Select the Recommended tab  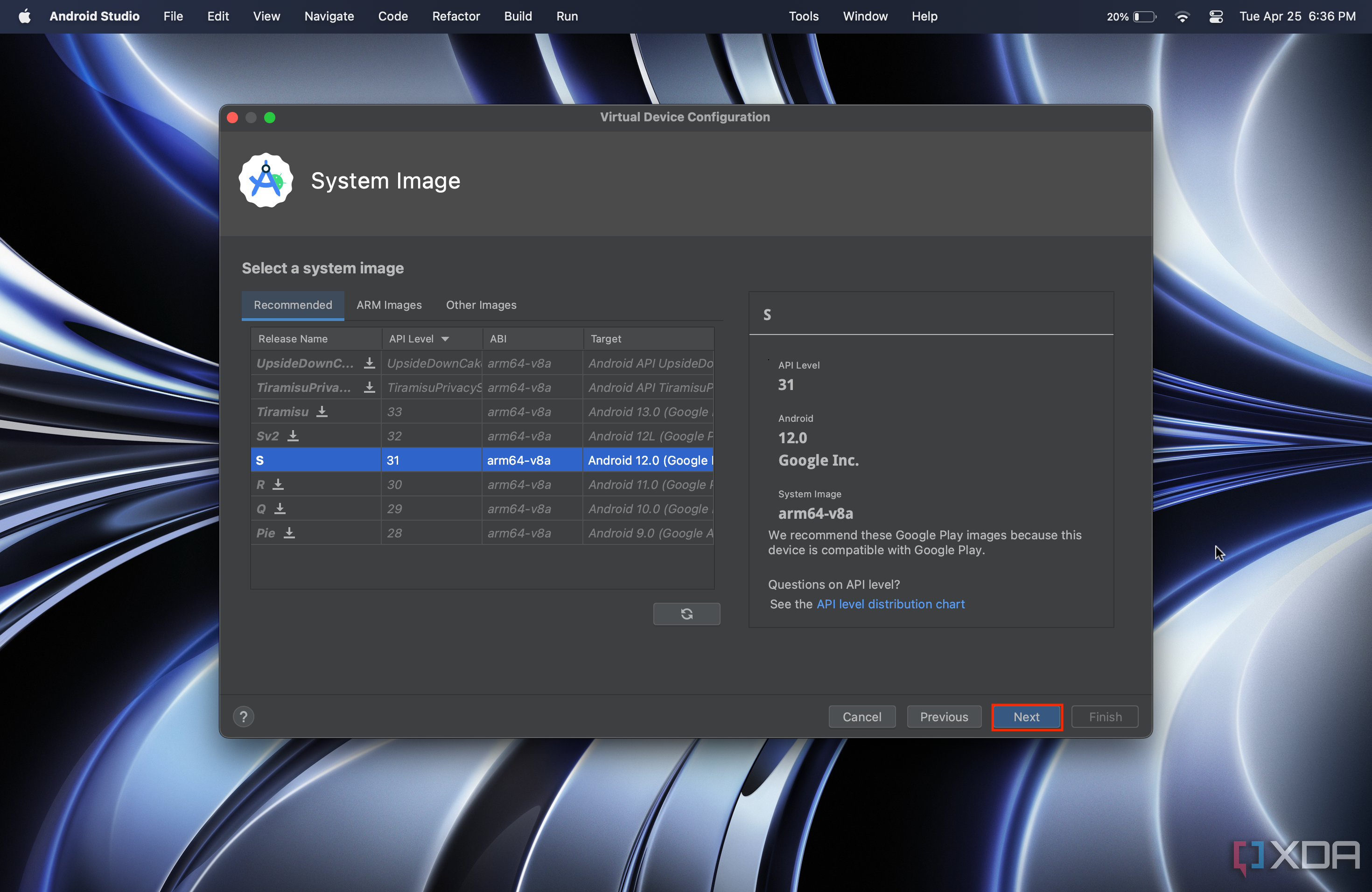[292, 305]
